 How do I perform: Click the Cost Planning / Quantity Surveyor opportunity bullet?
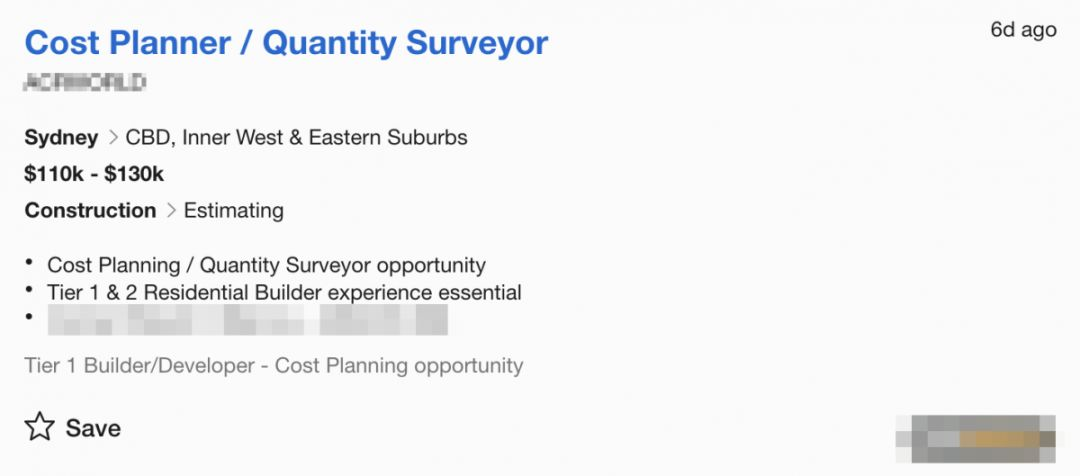(x=266, y=265)
